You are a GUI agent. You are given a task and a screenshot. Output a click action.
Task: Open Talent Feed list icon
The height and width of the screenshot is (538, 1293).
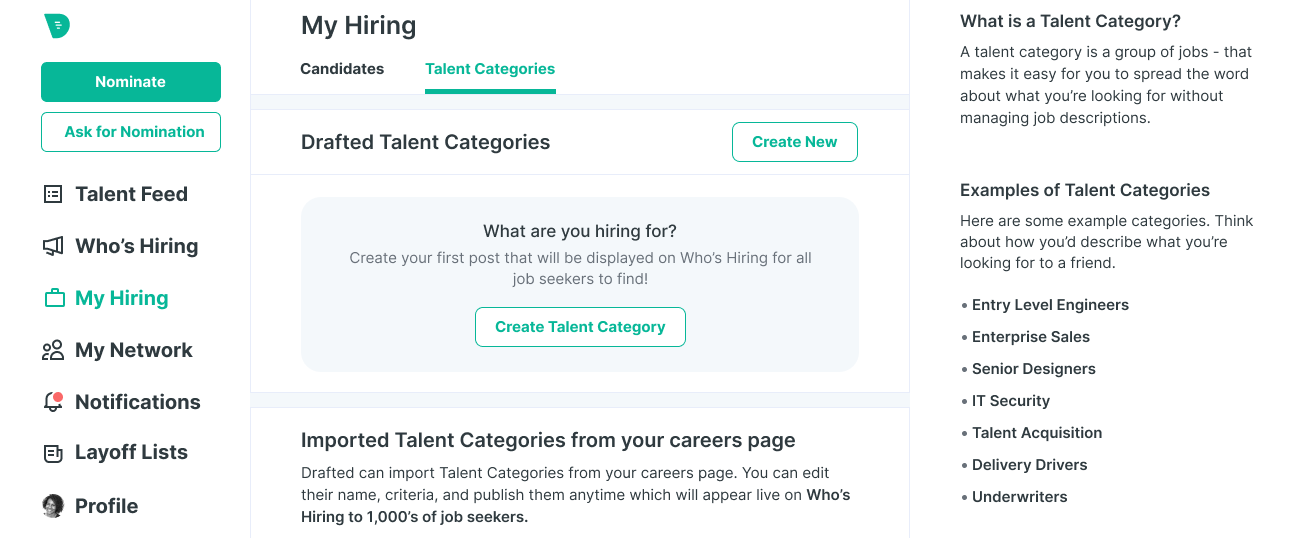(x=53, y=194)
